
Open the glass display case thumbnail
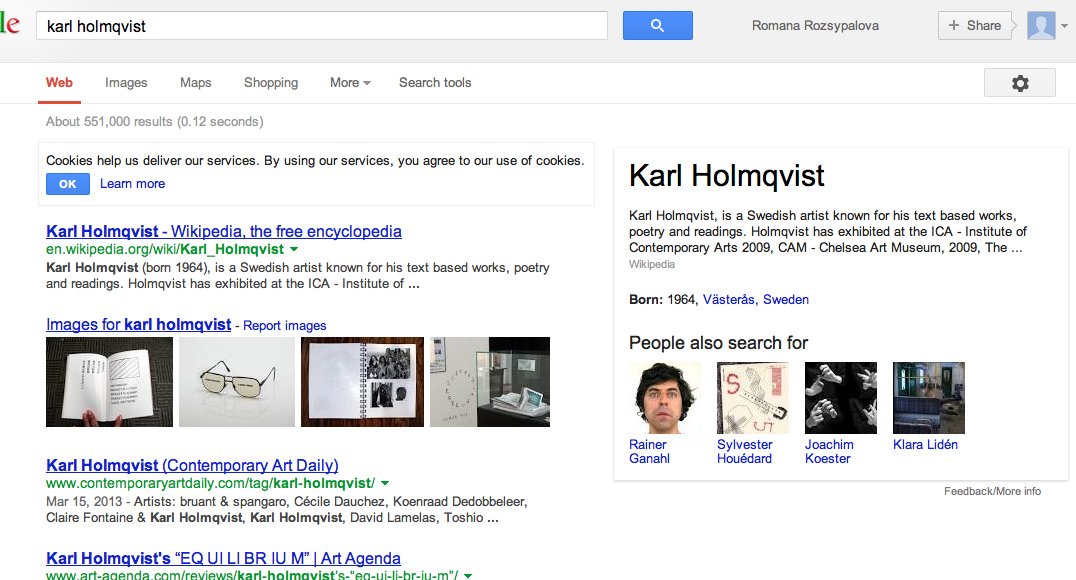[x=490, y=382]
